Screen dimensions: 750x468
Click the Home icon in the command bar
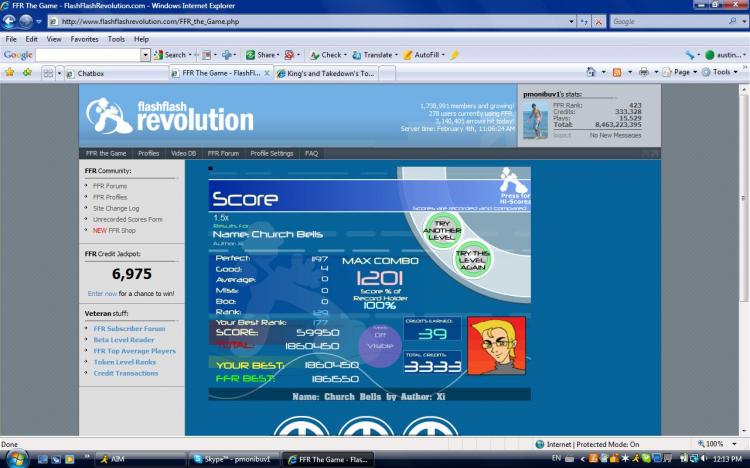tap(591, 72)
